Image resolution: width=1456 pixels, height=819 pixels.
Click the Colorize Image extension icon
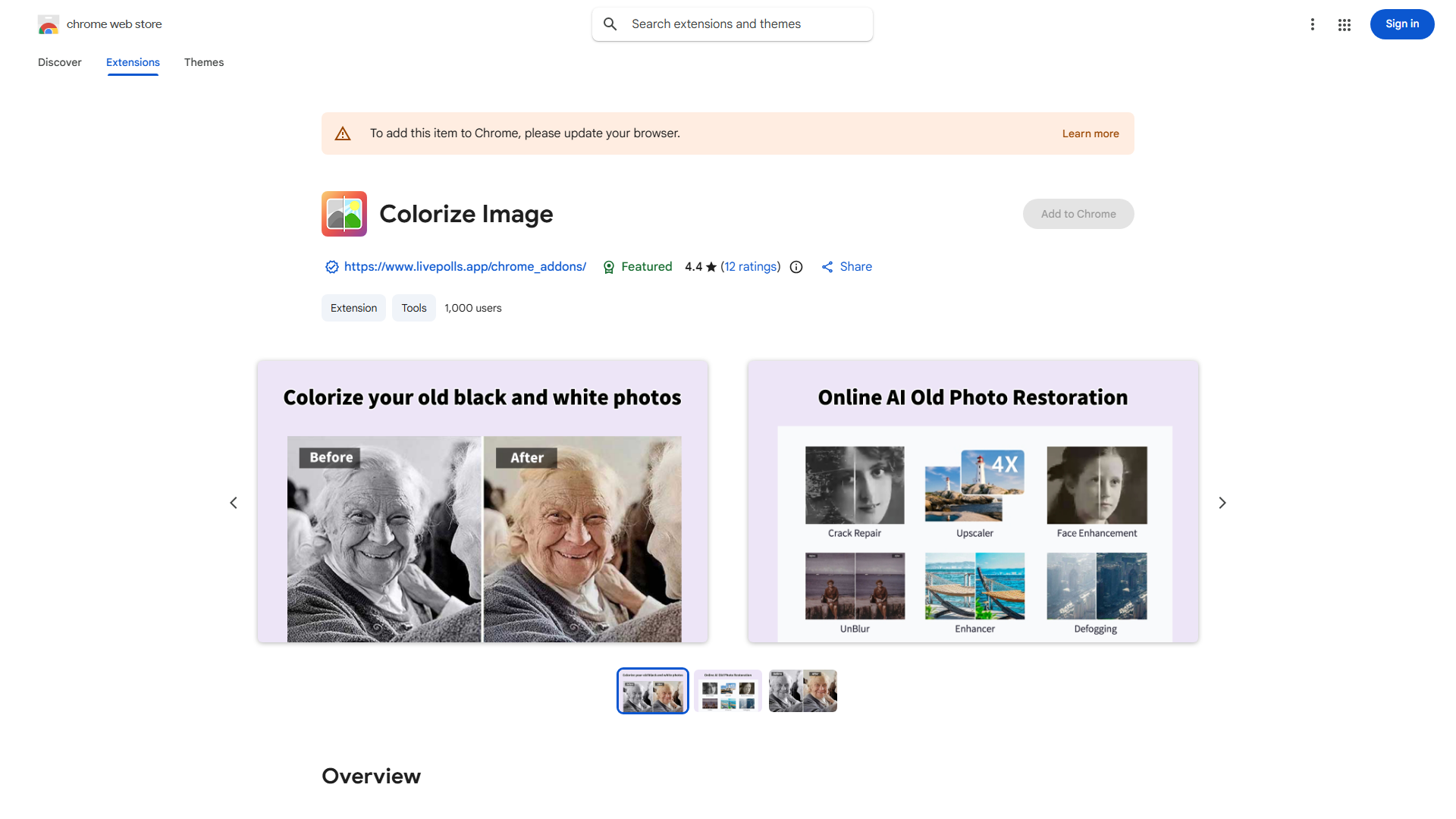click(344, 214)
